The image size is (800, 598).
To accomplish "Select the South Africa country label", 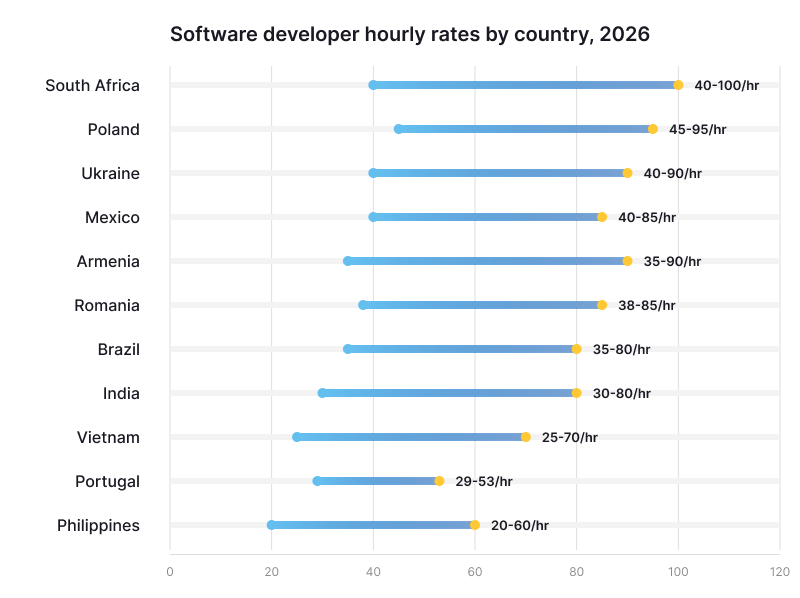I will point(92,85).
